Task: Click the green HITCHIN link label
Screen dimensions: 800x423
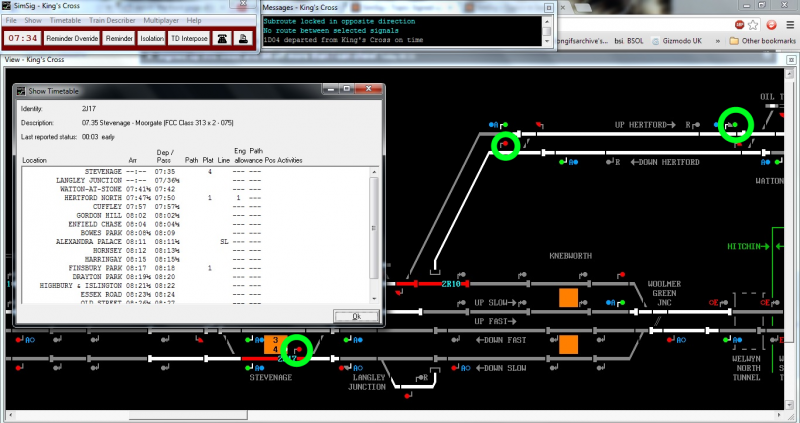Action: pyautogui.click(x=748, y=246)
